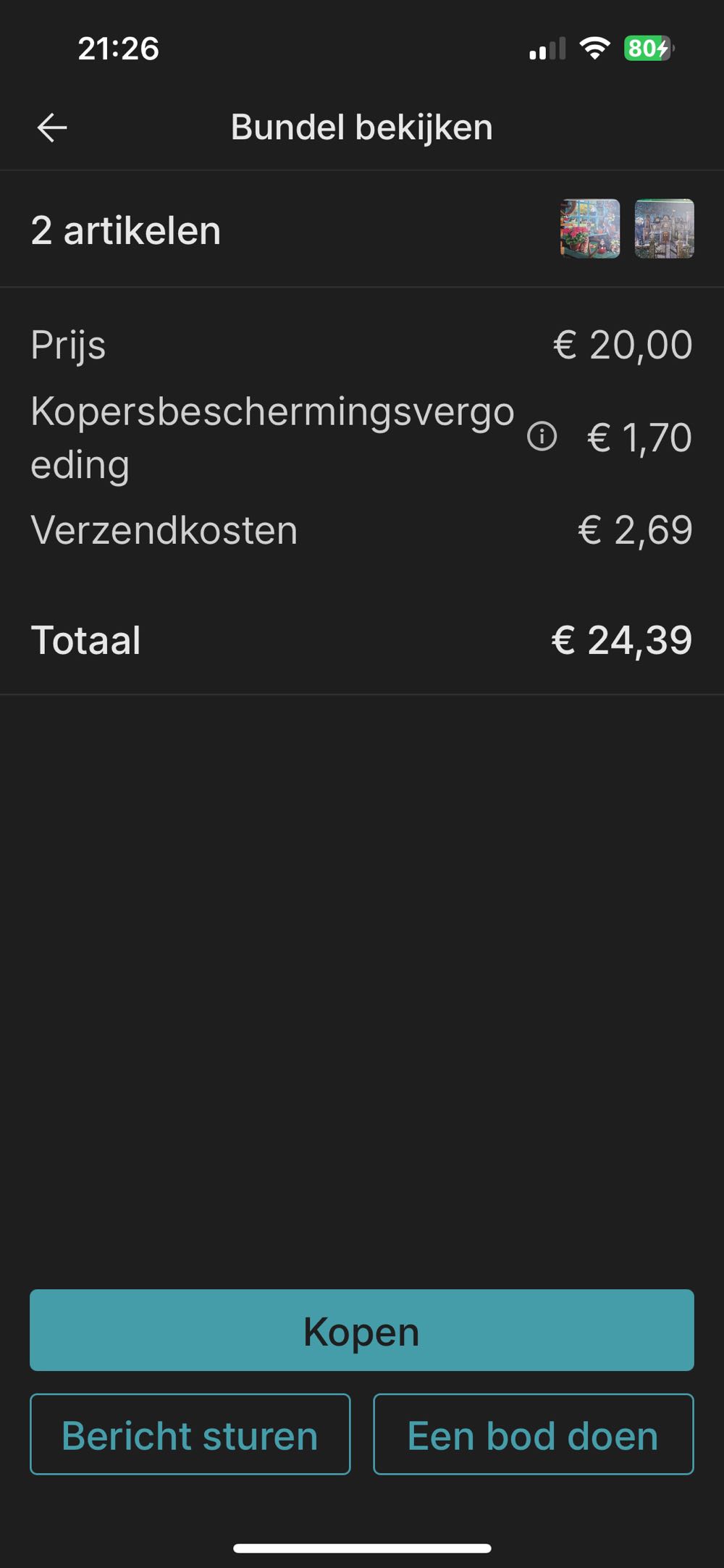Tap the cellular signal bars icon
Screen dimensions: 724x1568
coord(547,49)
